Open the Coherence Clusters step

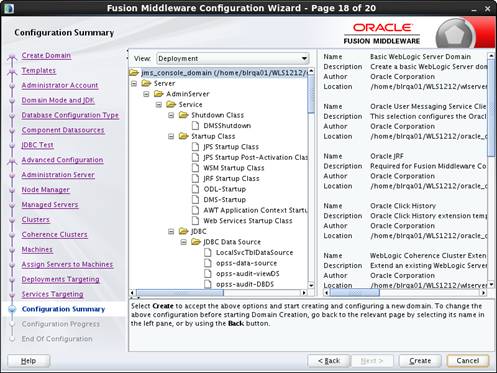55,235
